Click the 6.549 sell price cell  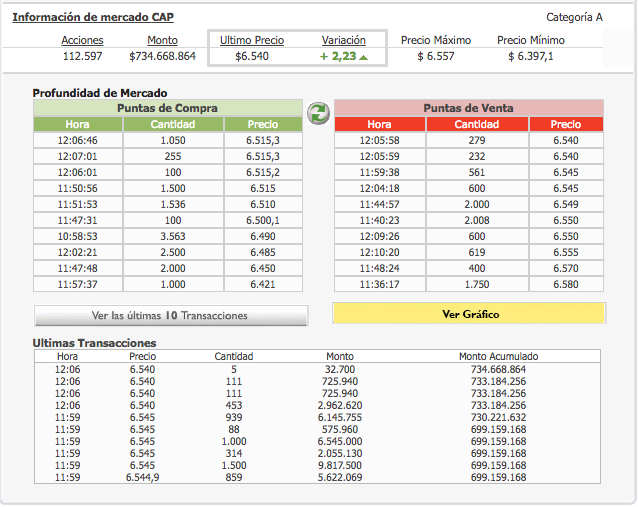(566, 204)
